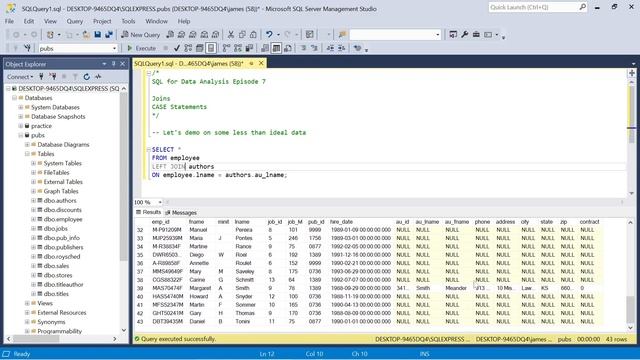Viewport: 640px width, 360px height.
Task: Open the Edit menu
Action: (x=29, y=21)
